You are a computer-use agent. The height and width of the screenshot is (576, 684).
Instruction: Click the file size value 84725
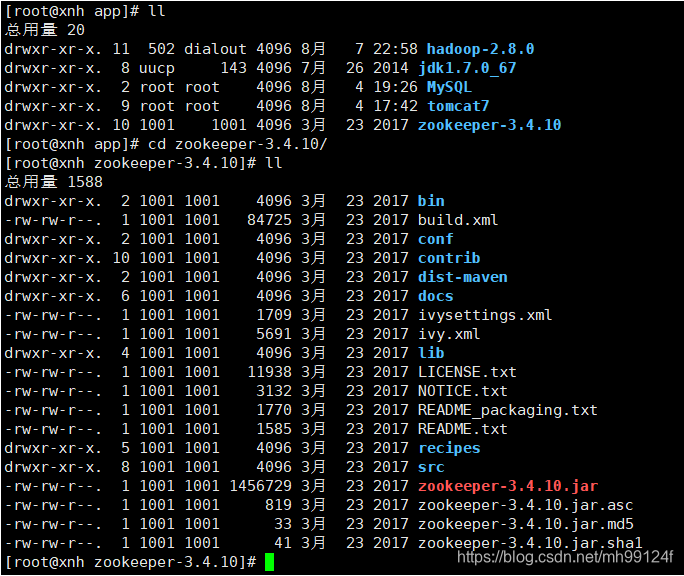click(x=269, y=220)
